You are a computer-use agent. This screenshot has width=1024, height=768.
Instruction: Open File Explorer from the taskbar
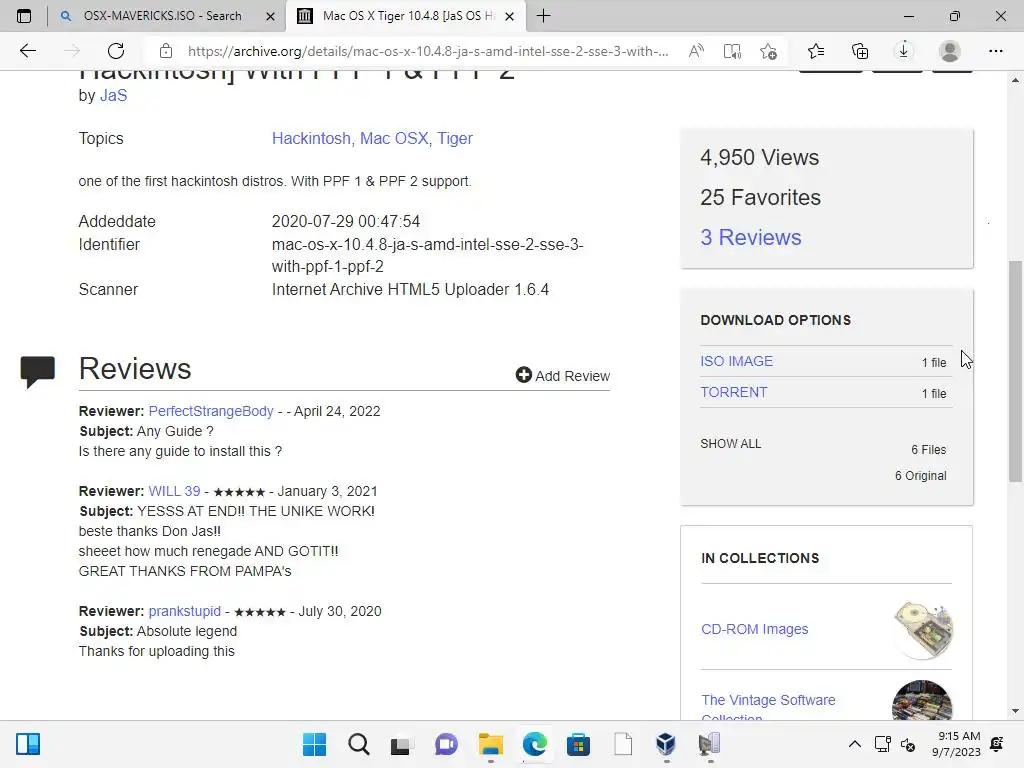pos(490,744)
